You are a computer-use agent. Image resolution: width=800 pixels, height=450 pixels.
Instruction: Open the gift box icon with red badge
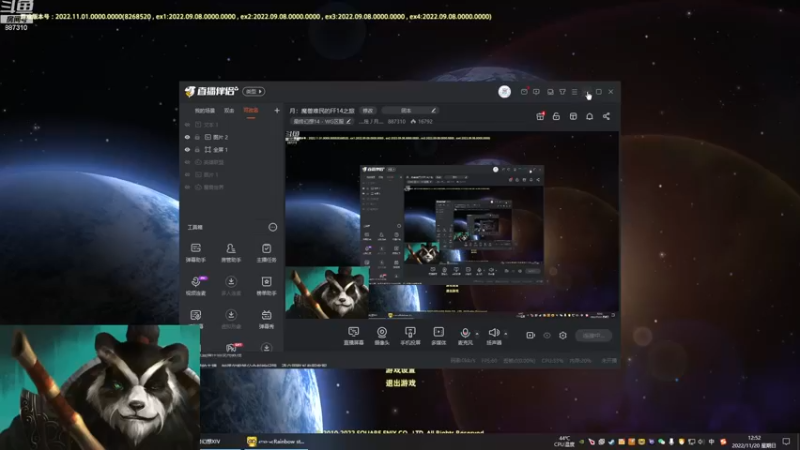[540, 116]
